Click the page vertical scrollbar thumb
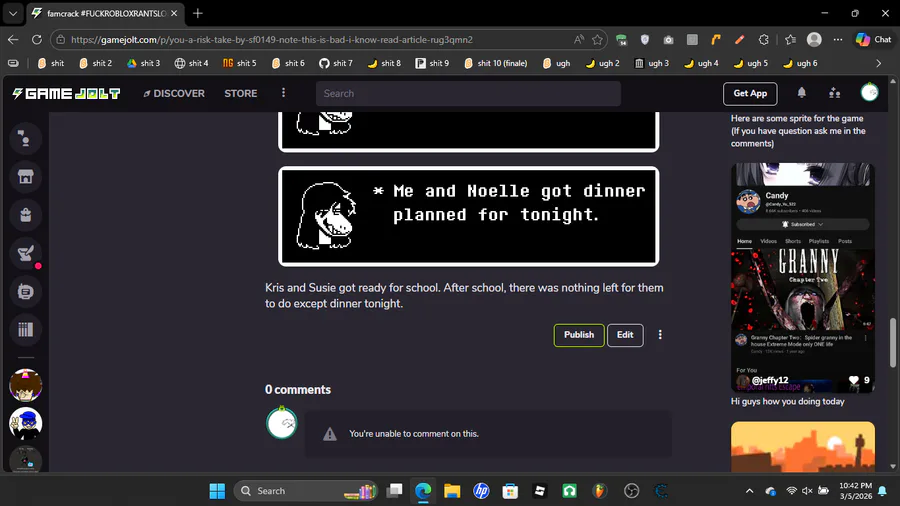 click(x=893, y=342)
